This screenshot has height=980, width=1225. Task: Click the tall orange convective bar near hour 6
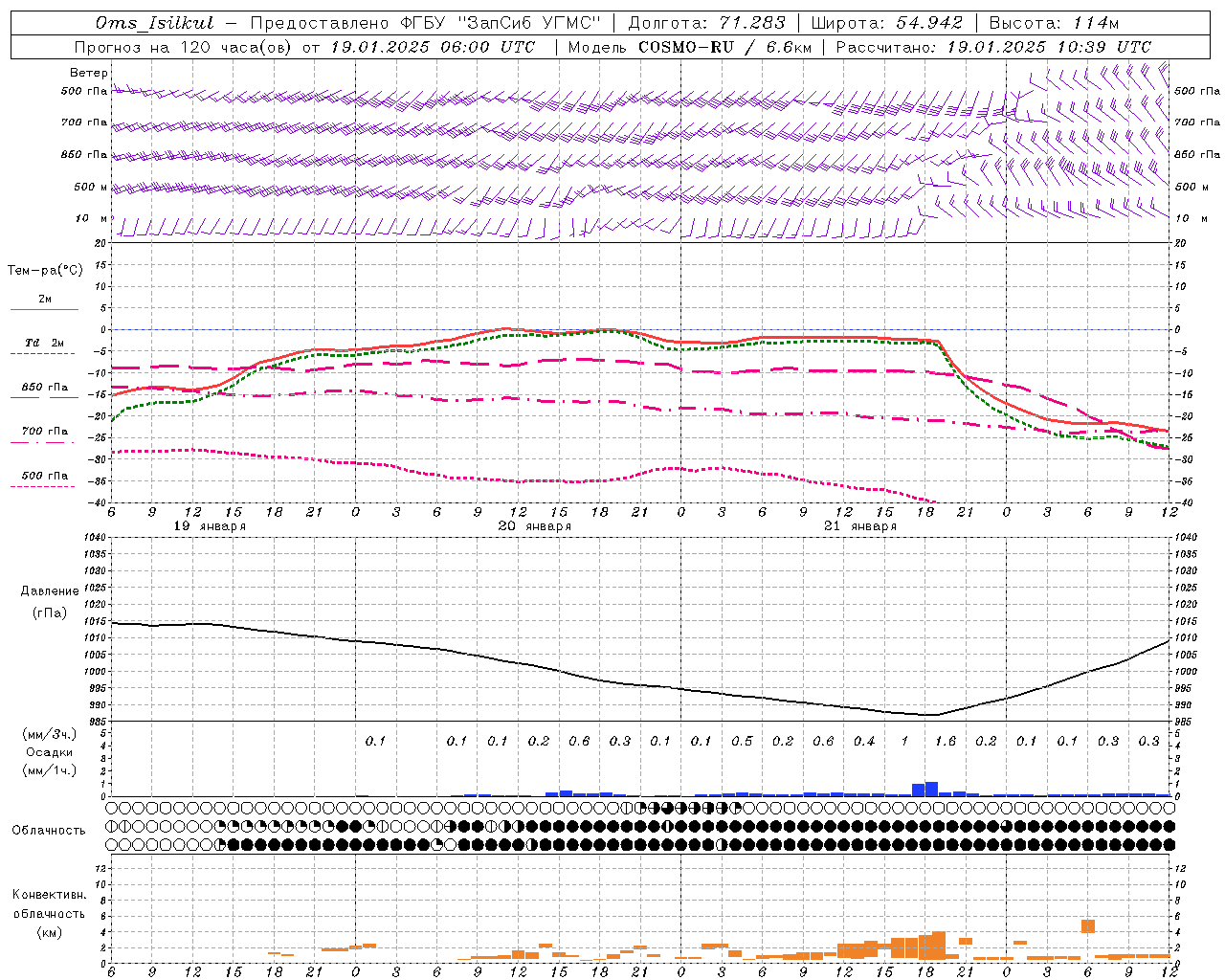point(1088,926)
